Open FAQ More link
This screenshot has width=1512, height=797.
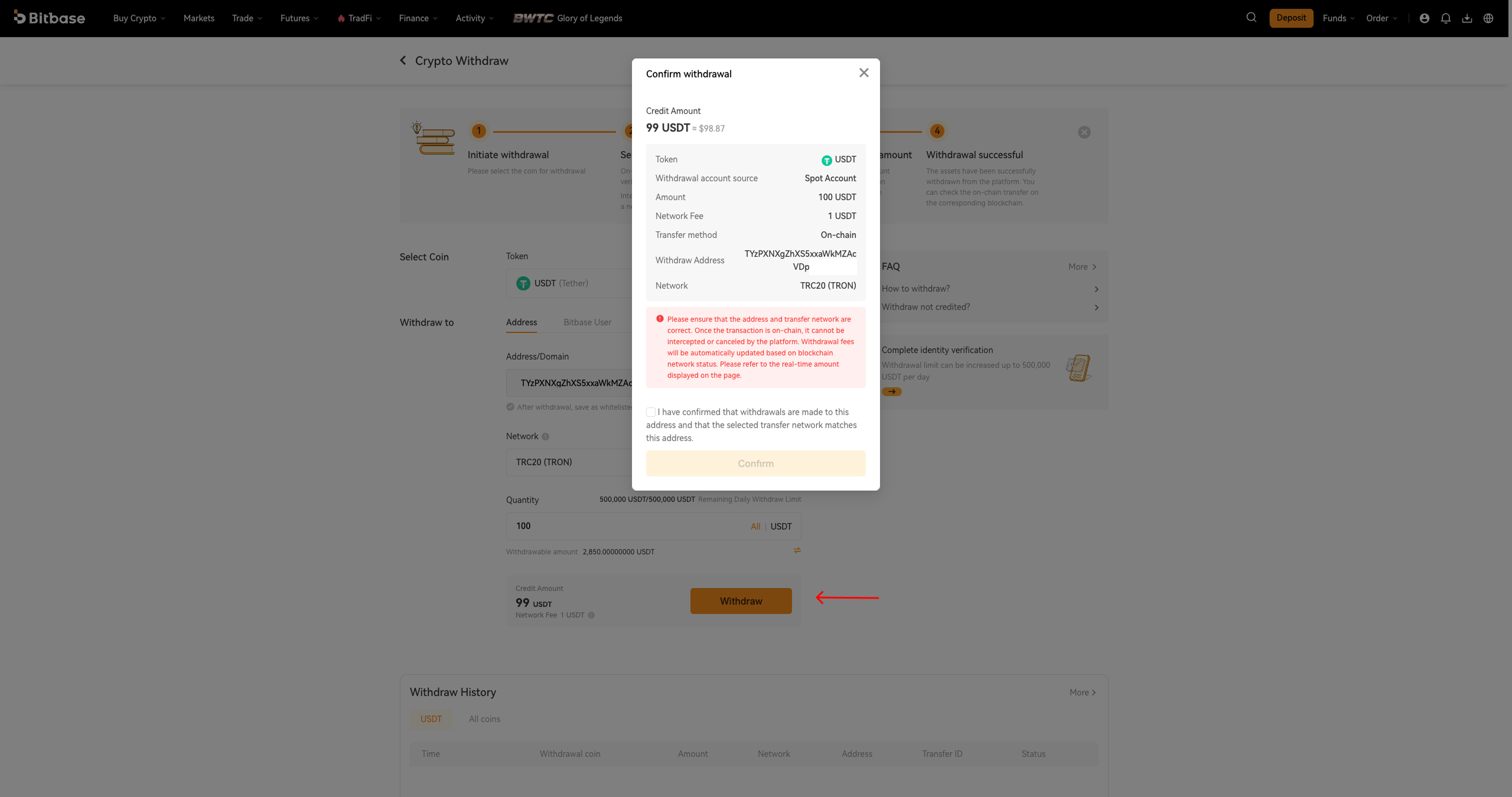click(1083, 267)
